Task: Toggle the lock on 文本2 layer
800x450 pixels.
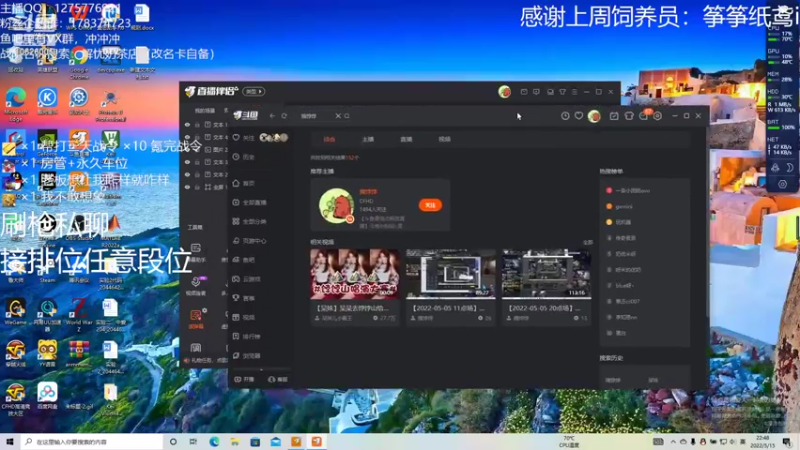Action: pyautogui.click(x=197, y=174)
